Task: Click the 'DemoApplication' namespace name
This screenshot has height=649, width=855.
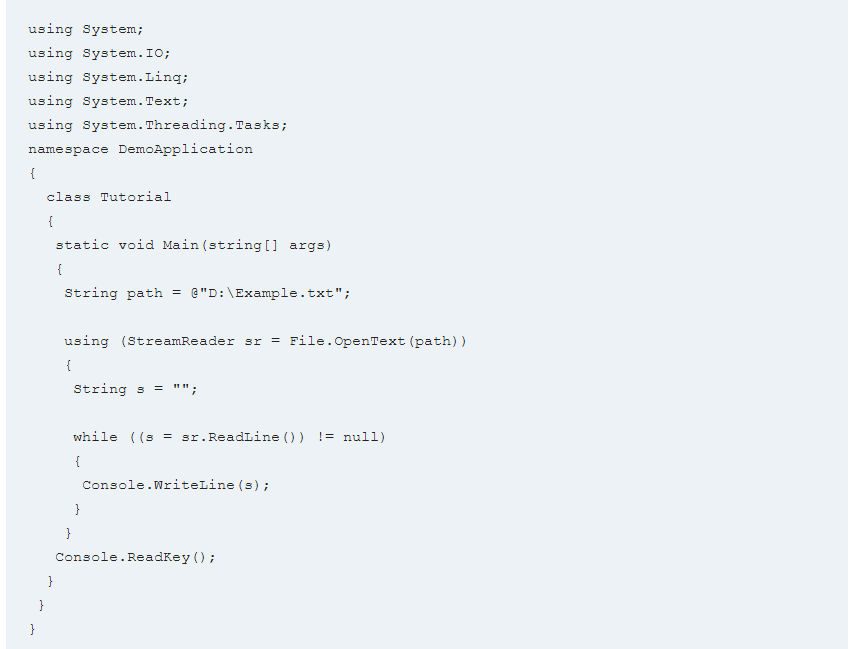Action: tap(185, 149)
